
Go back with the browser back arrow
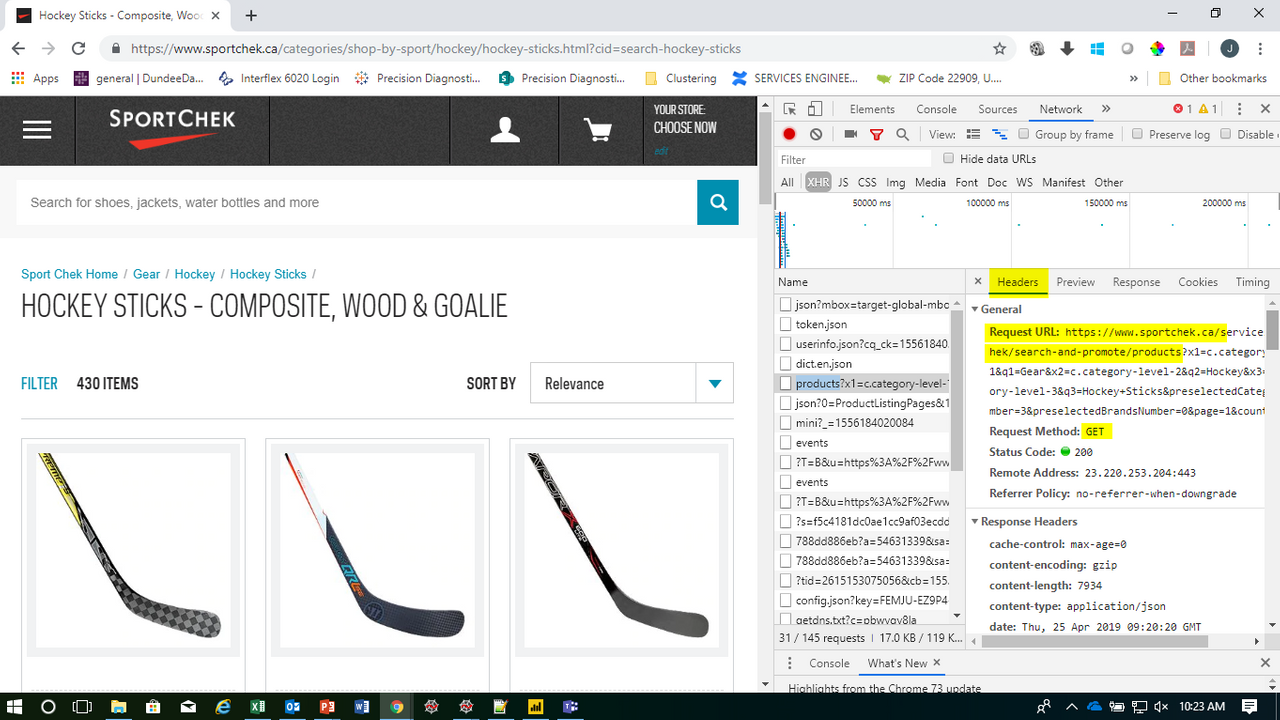(18, 48)
